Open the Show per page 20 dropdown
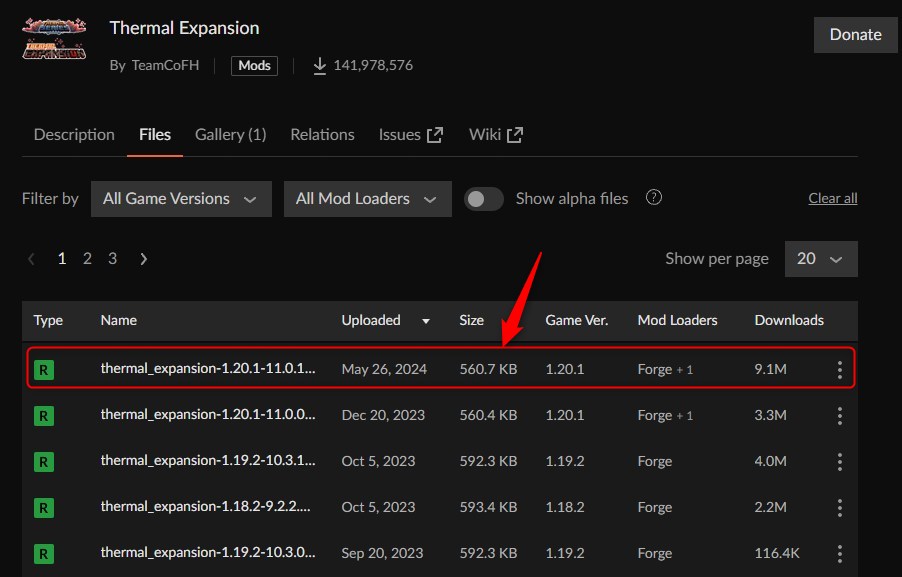 [x=821, y=259]
